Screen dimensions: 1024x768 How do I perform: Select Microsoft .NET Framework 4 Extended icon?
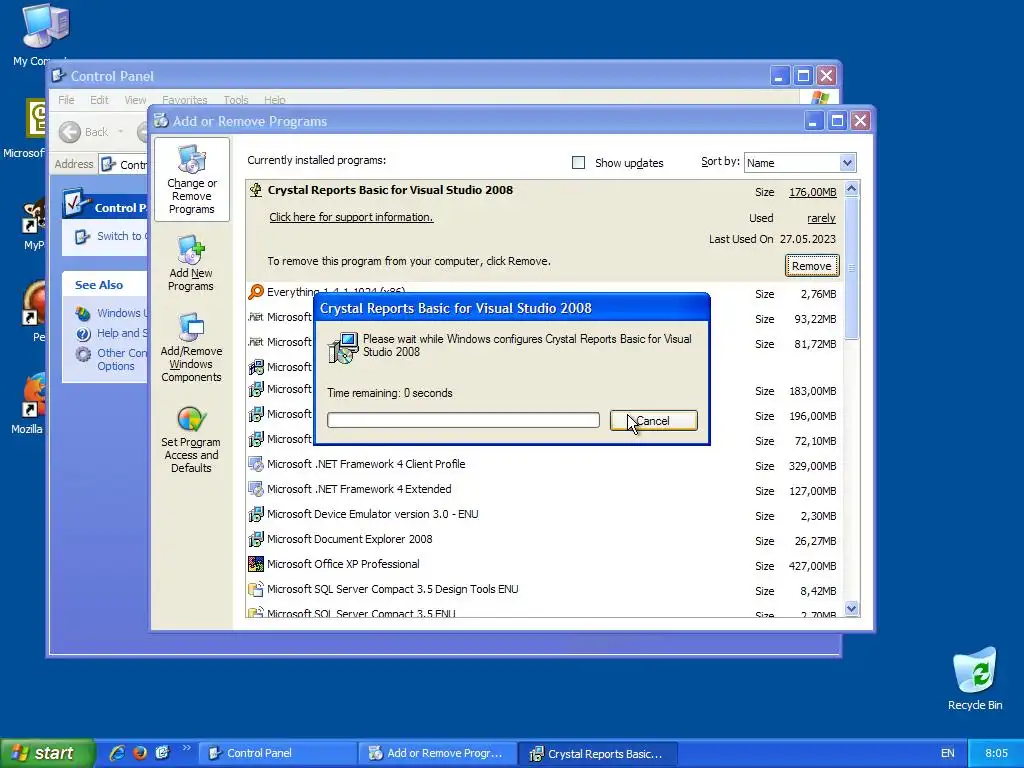pyautogui.click(x=256, y=489)
